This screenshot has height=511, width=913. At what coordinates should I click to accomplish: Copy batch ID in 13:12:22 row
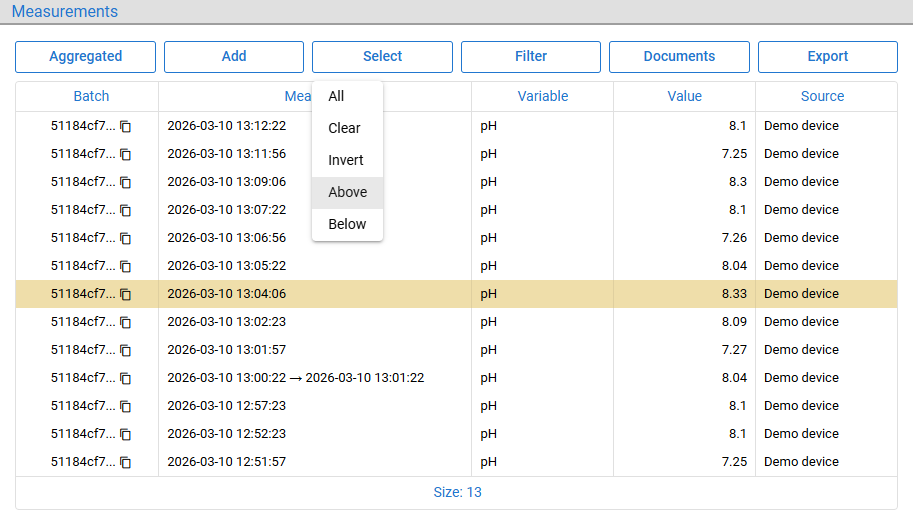125,126
